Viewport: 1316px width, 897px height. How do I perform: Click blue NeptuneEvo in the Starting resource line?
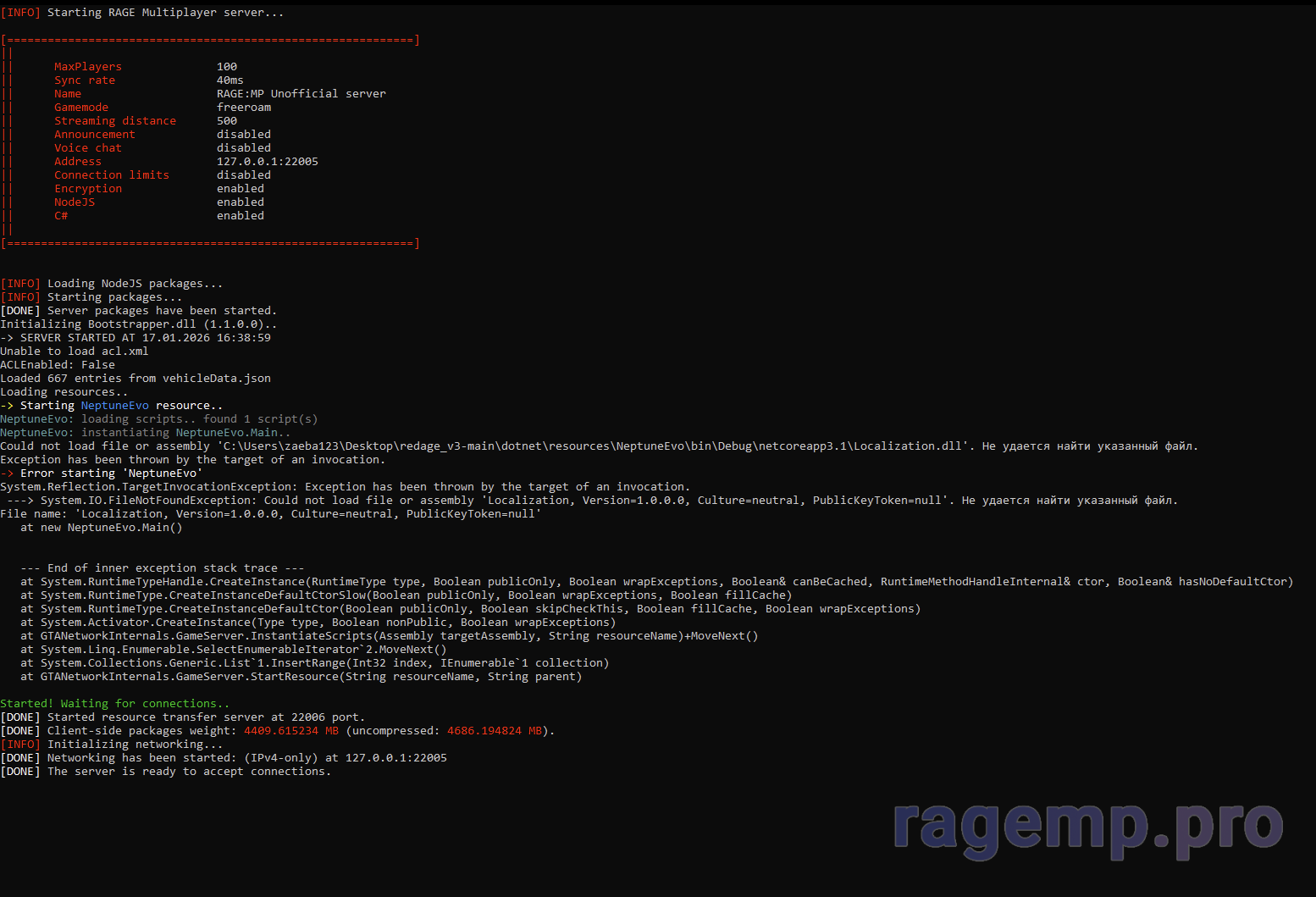point(114,406)
